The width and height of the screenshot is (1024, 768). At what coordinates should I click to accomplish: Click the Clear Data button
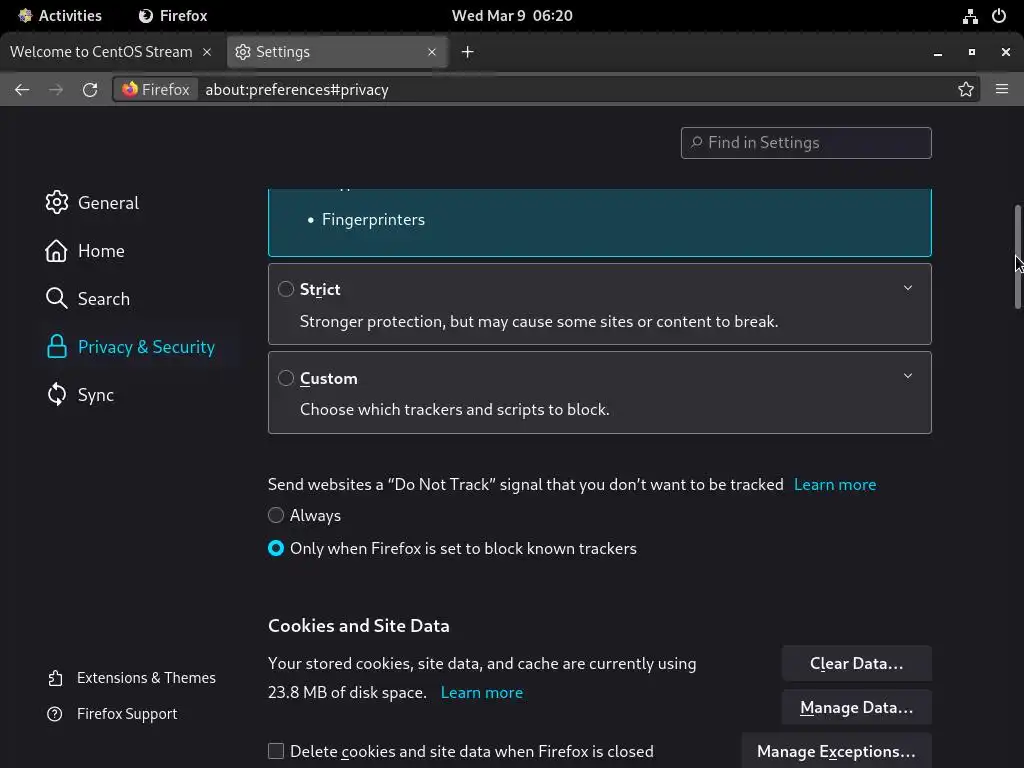856,663
